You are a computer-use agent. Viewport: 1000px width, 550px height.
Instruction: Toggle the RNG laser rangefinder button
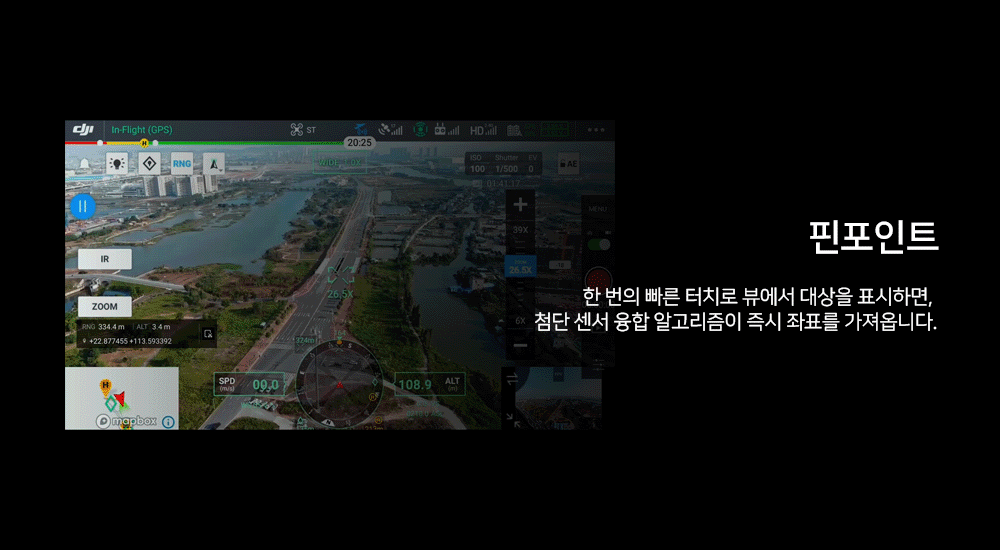coord(182,164)
